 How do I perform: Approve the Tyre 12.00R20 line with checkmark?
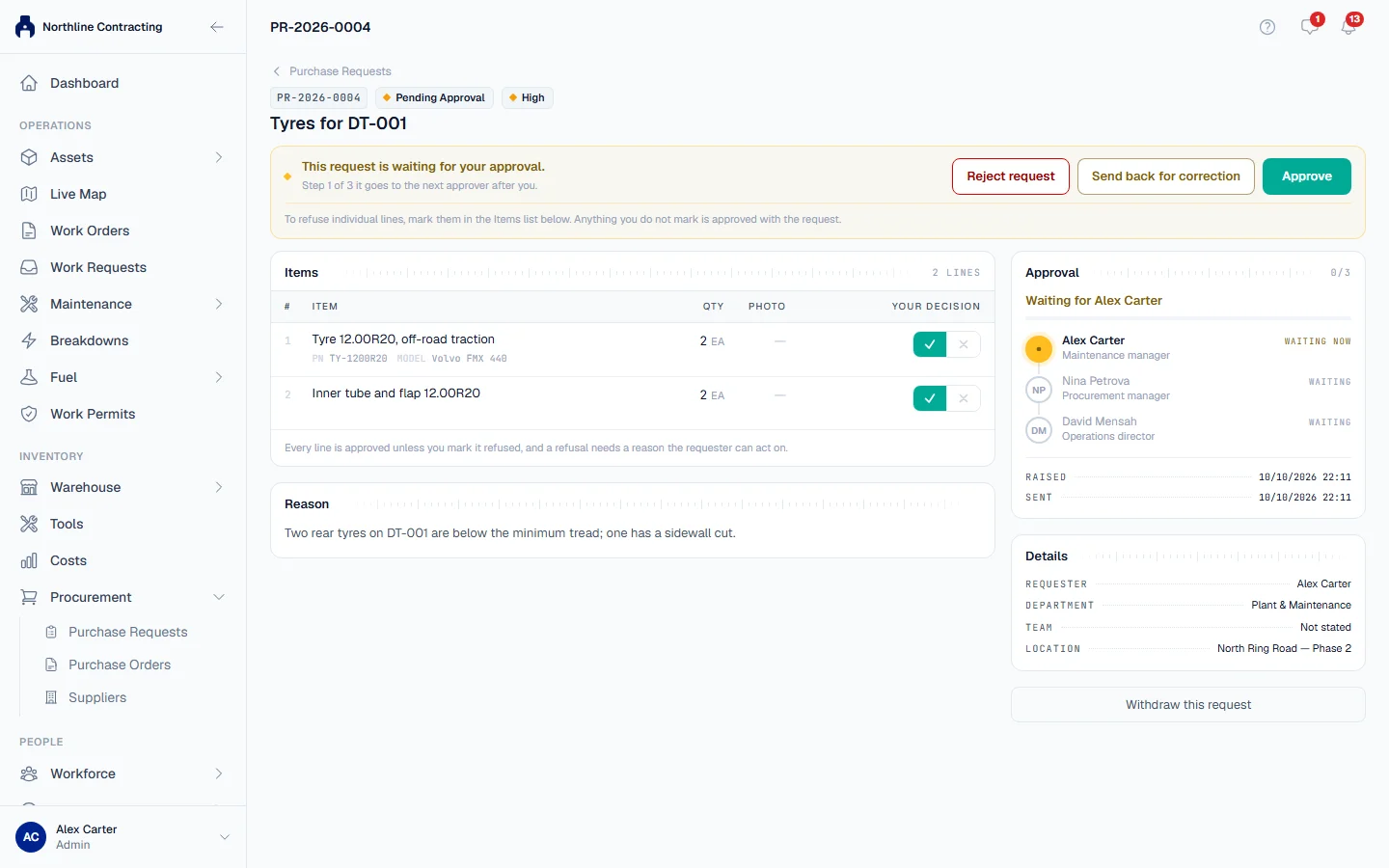click(930, 344)
